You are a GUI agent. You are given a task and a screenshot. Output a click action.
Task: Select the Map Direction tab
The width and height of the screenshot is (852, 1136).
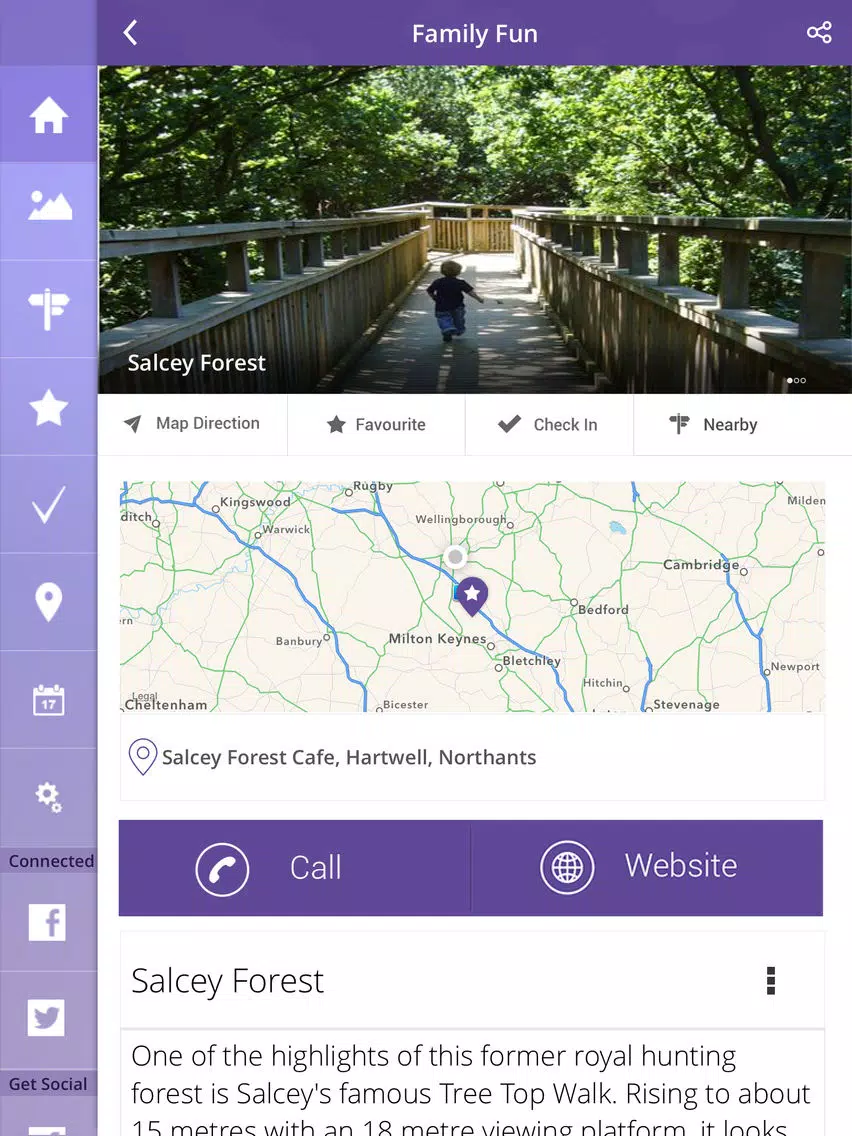coord(193,424)
